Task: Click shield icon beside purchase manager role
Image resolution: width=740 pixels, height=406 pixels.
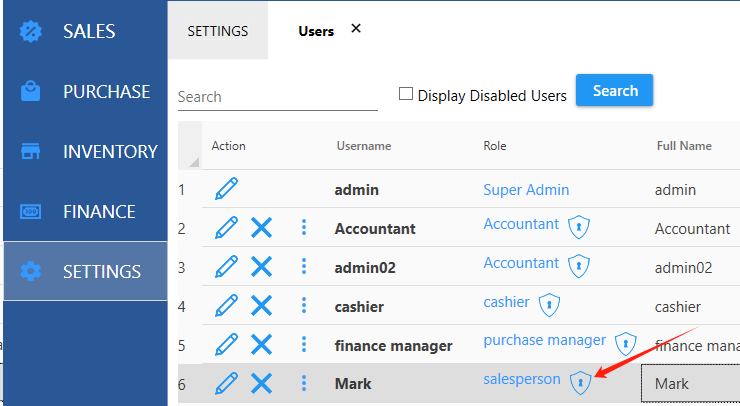Action: (x=626, y=343)
